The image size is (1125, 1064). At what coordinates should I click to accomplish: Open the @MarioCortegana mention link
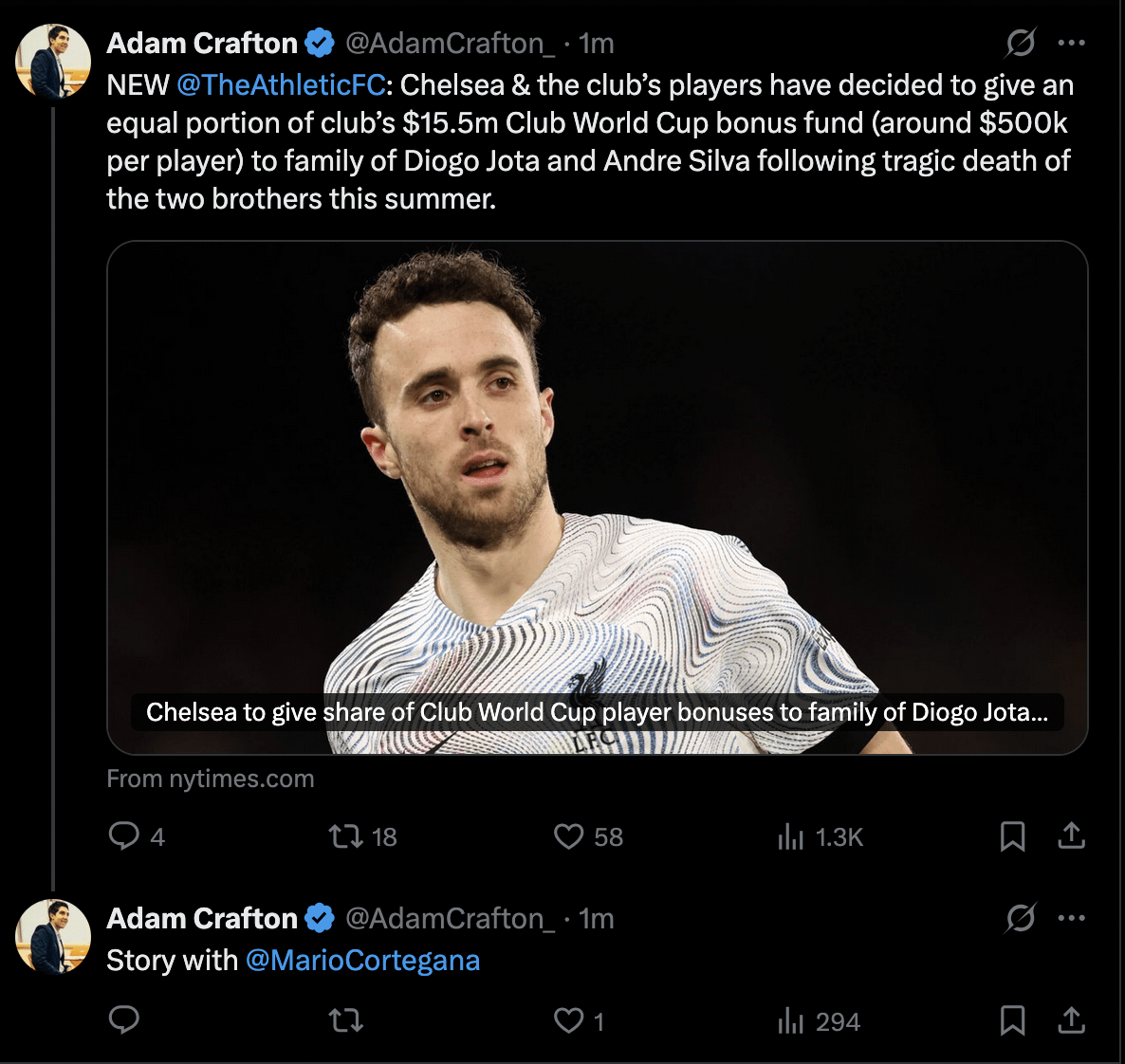362,961
